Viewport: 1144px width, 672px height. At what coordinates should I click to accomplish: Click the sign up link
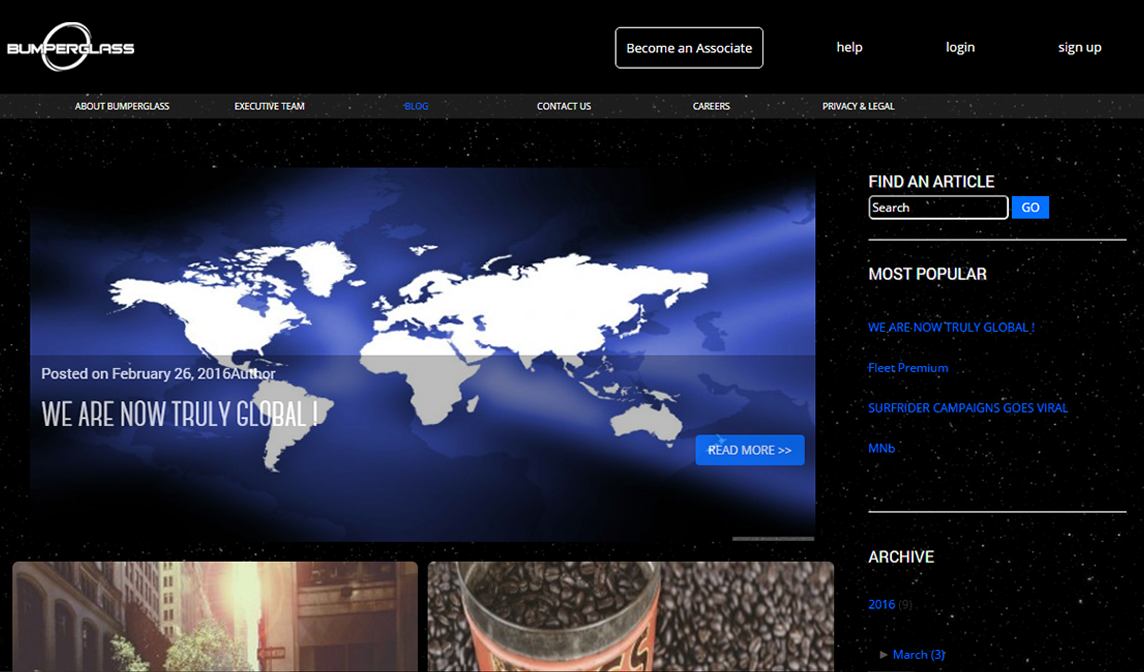pos(1079,47)
